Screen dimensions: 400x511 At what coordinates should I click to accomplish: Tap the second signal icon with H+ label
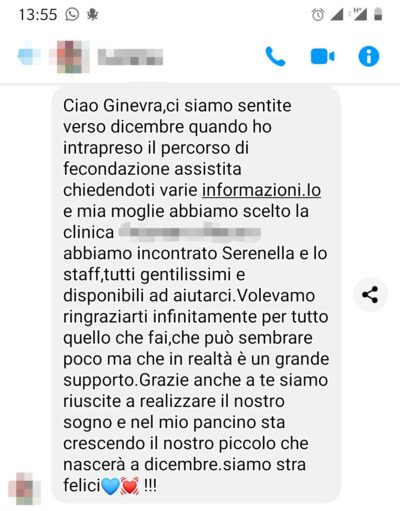[x=358, y=14]
